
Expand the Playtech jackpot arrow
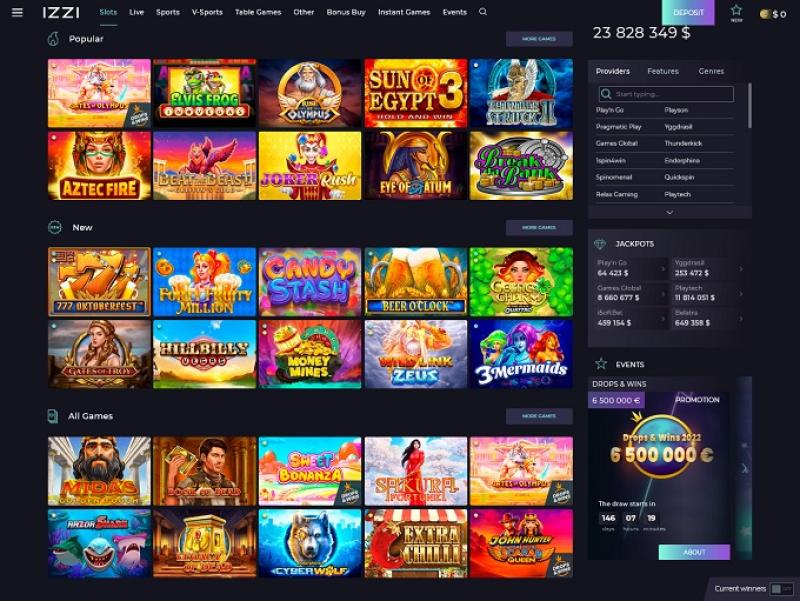point(741,293)
